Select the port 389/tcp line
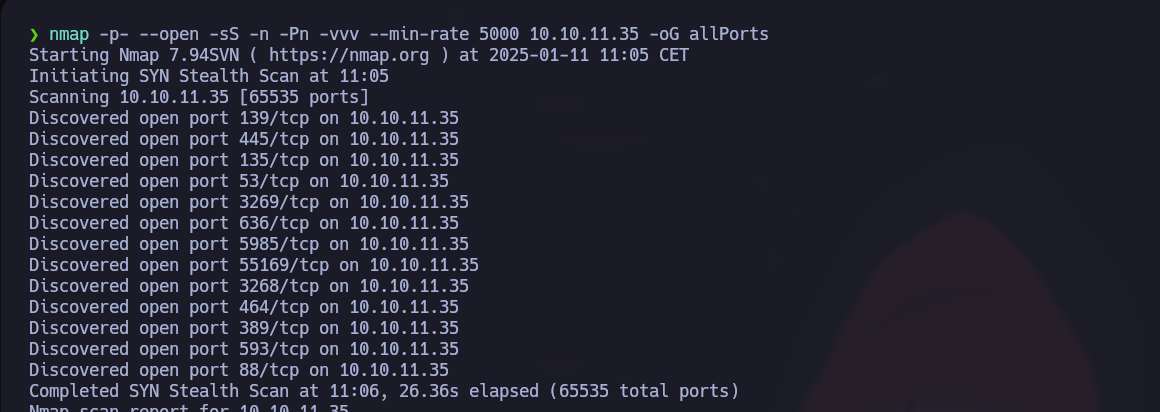This screenshot has height=412, width=1160. tap(243, 328)
